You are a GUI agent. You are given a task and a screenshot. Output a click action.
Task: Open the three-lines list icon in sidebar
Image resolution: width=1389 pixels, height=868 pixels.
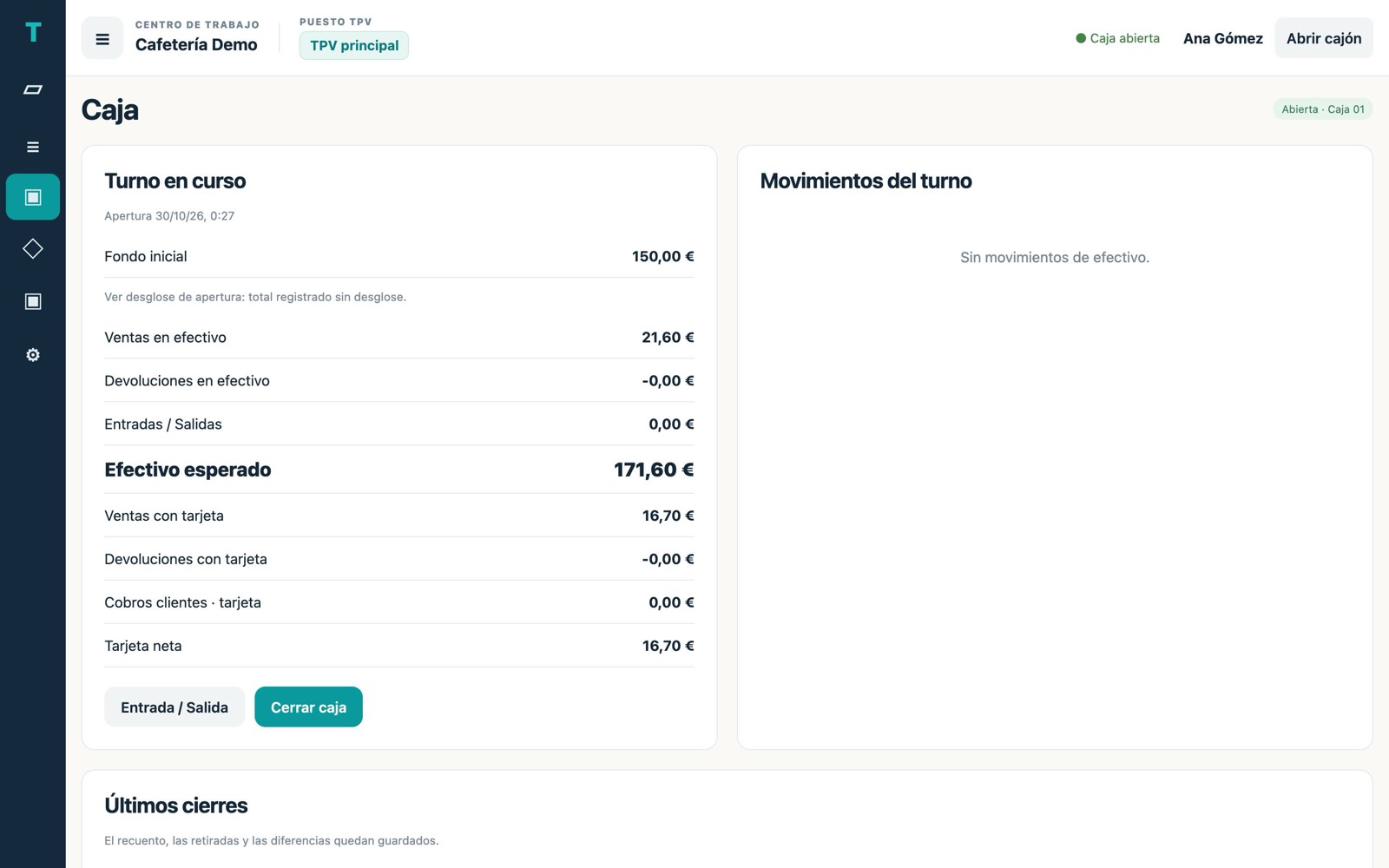pyautogui.click(x=33, y=148)
